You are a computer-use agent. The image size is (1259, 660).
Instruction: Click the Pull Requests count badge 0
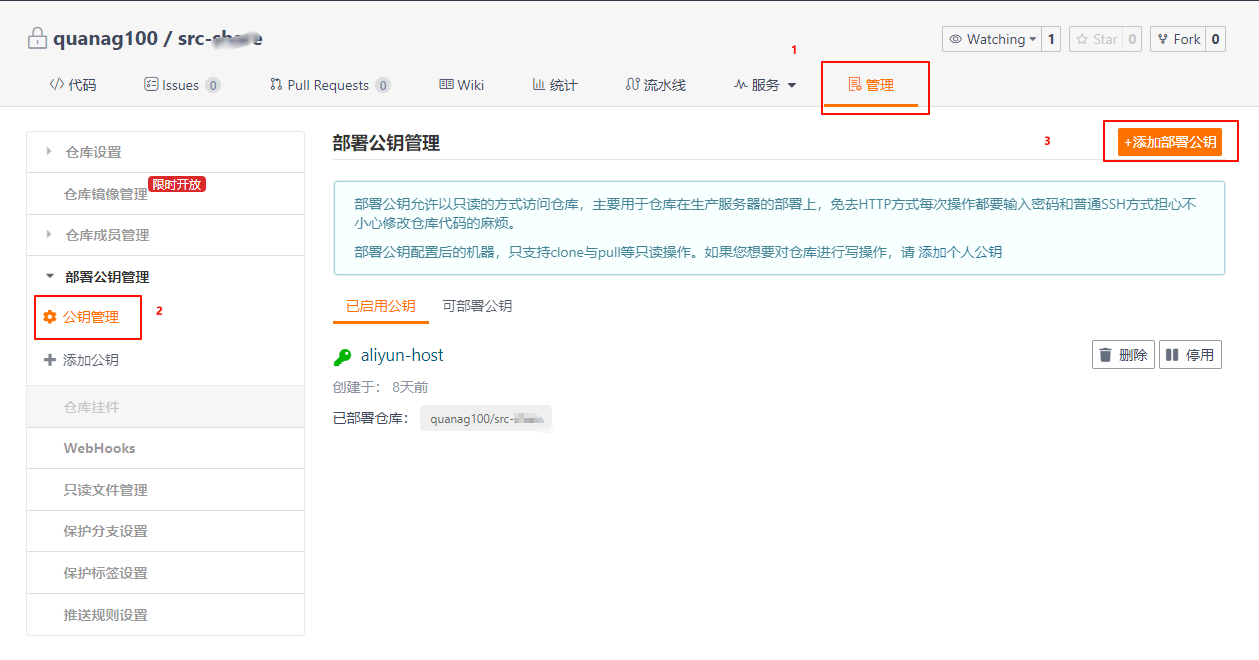(x=383, y=86)
